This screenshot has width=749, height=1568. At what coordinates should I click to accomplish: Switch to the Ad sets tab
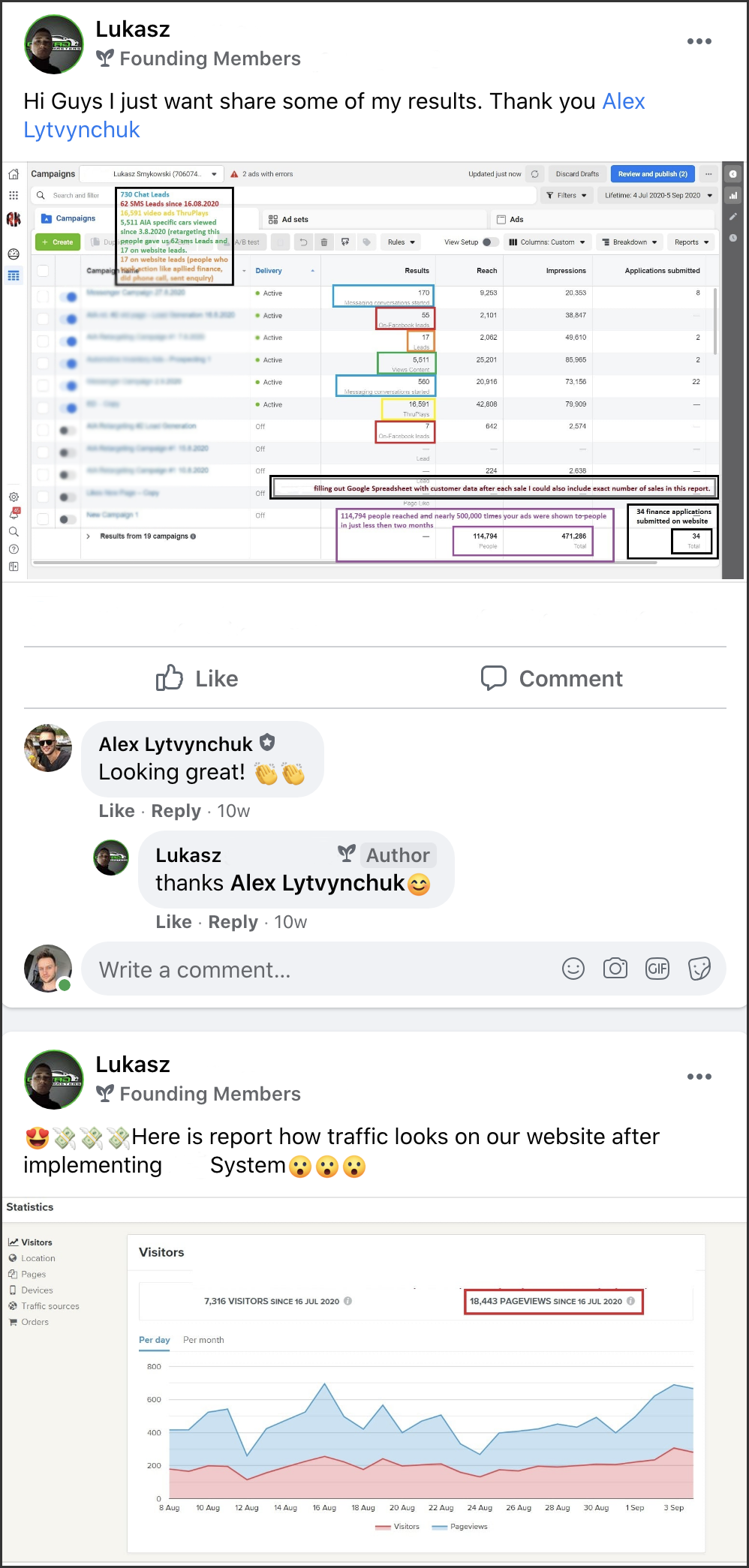(289, 219)
